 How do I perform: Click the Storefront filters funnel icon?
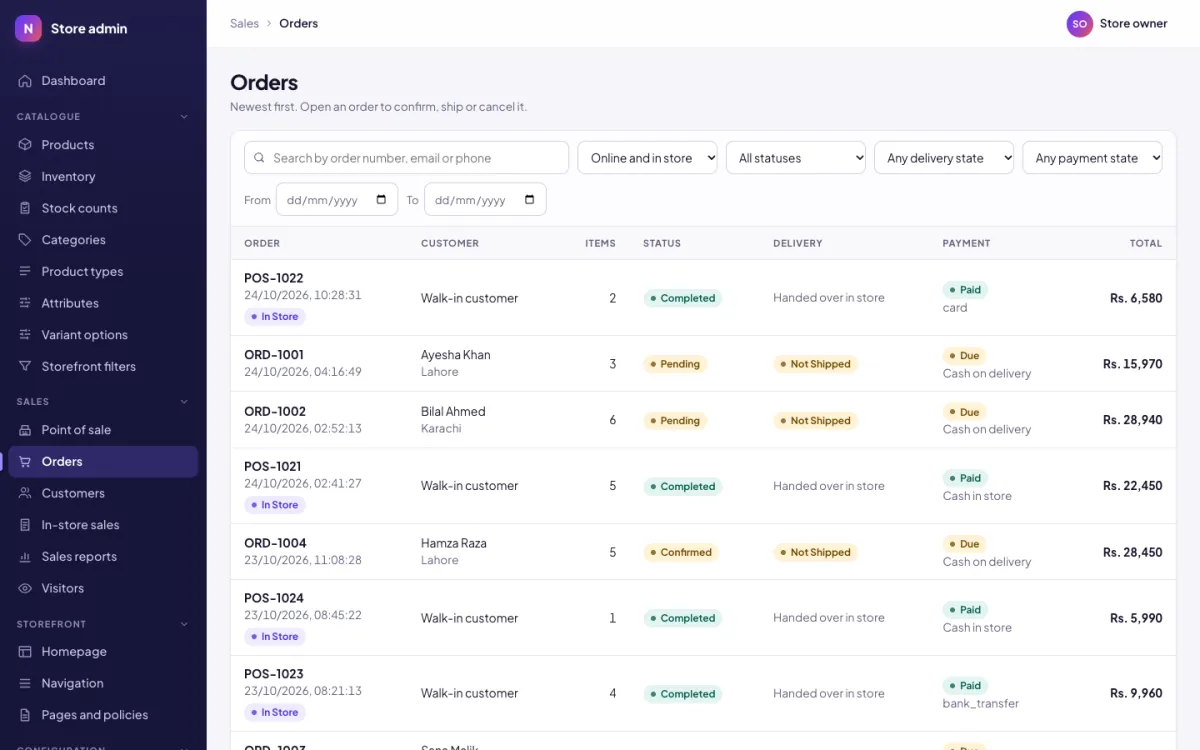25,366
